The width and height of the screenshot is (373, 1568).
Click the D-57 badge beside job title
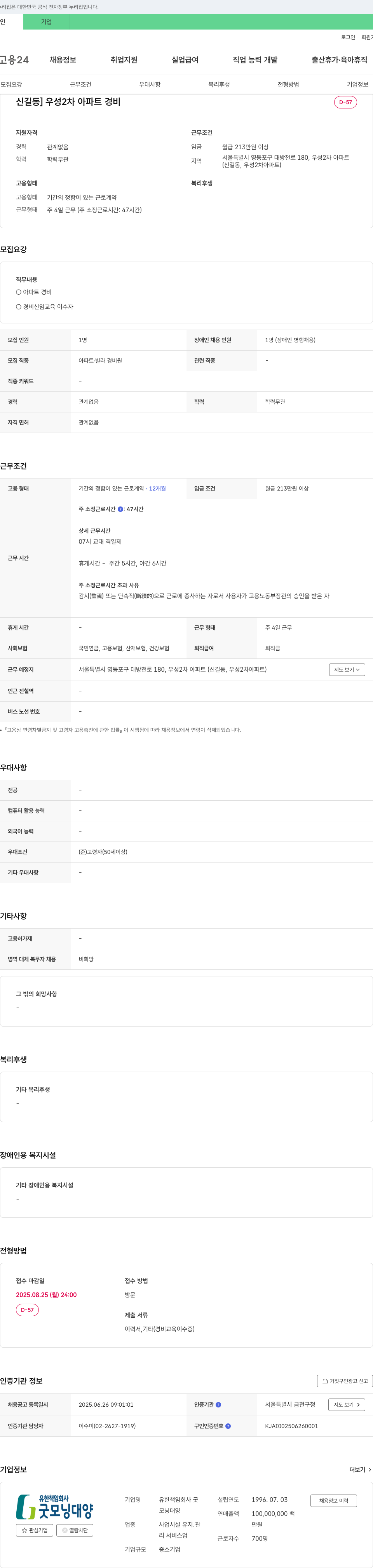pyautogui.click(x=346, y=102)
